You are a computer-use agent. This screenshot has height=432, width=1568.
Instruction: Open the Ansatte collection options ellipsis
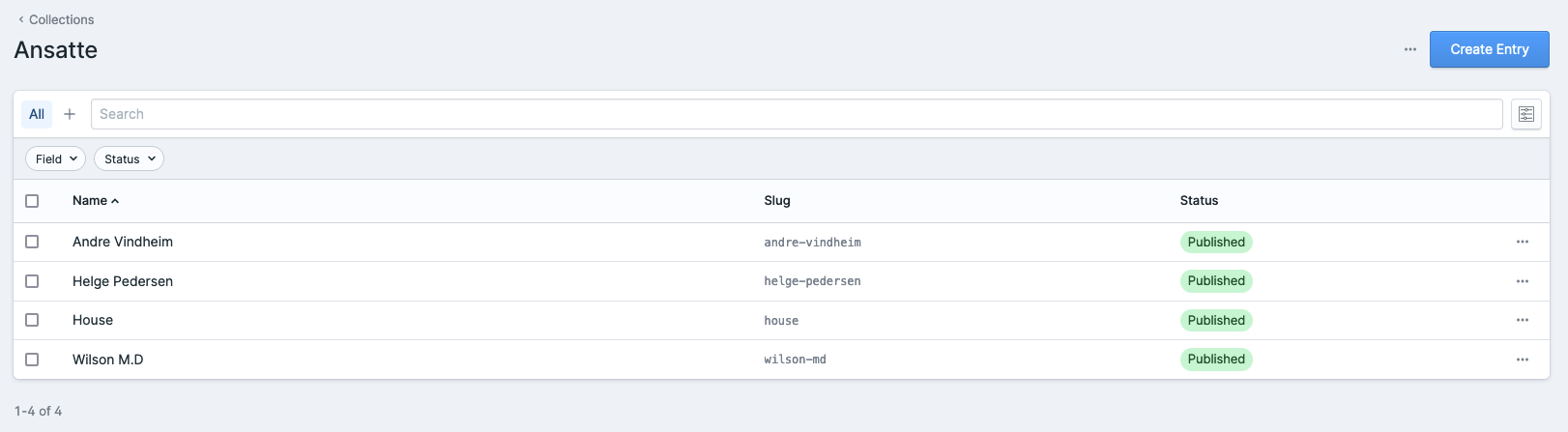point(1409,49)
